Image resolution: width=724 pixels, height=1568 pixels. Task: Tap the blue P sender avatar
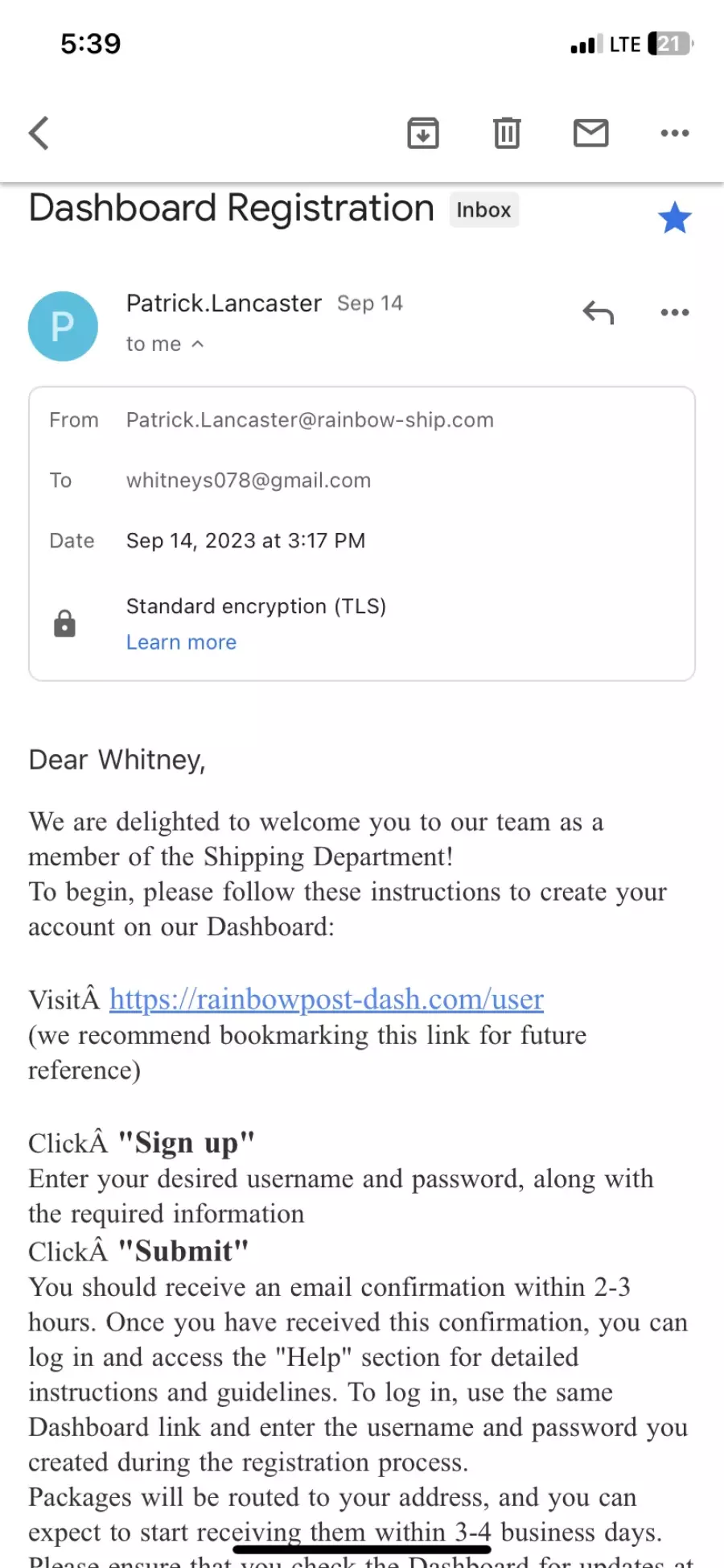click(63, 326)
